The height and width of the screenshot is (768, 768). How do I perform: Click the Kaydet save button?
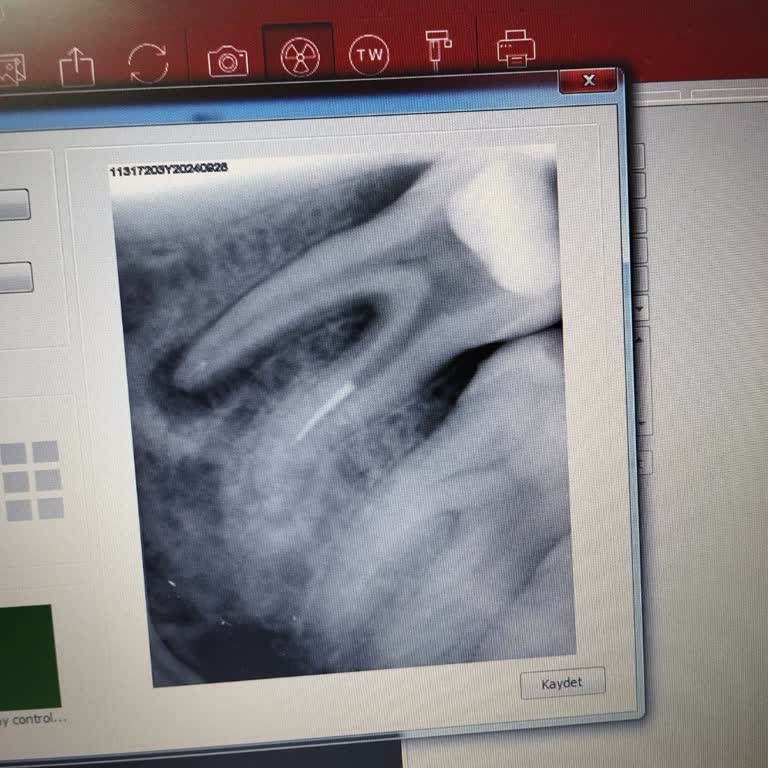(562, 683)
